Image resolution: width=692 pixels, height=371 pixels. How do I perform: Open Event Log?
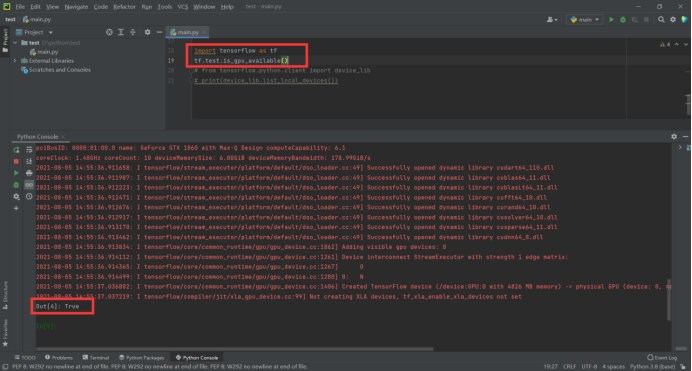click(662, 358)
